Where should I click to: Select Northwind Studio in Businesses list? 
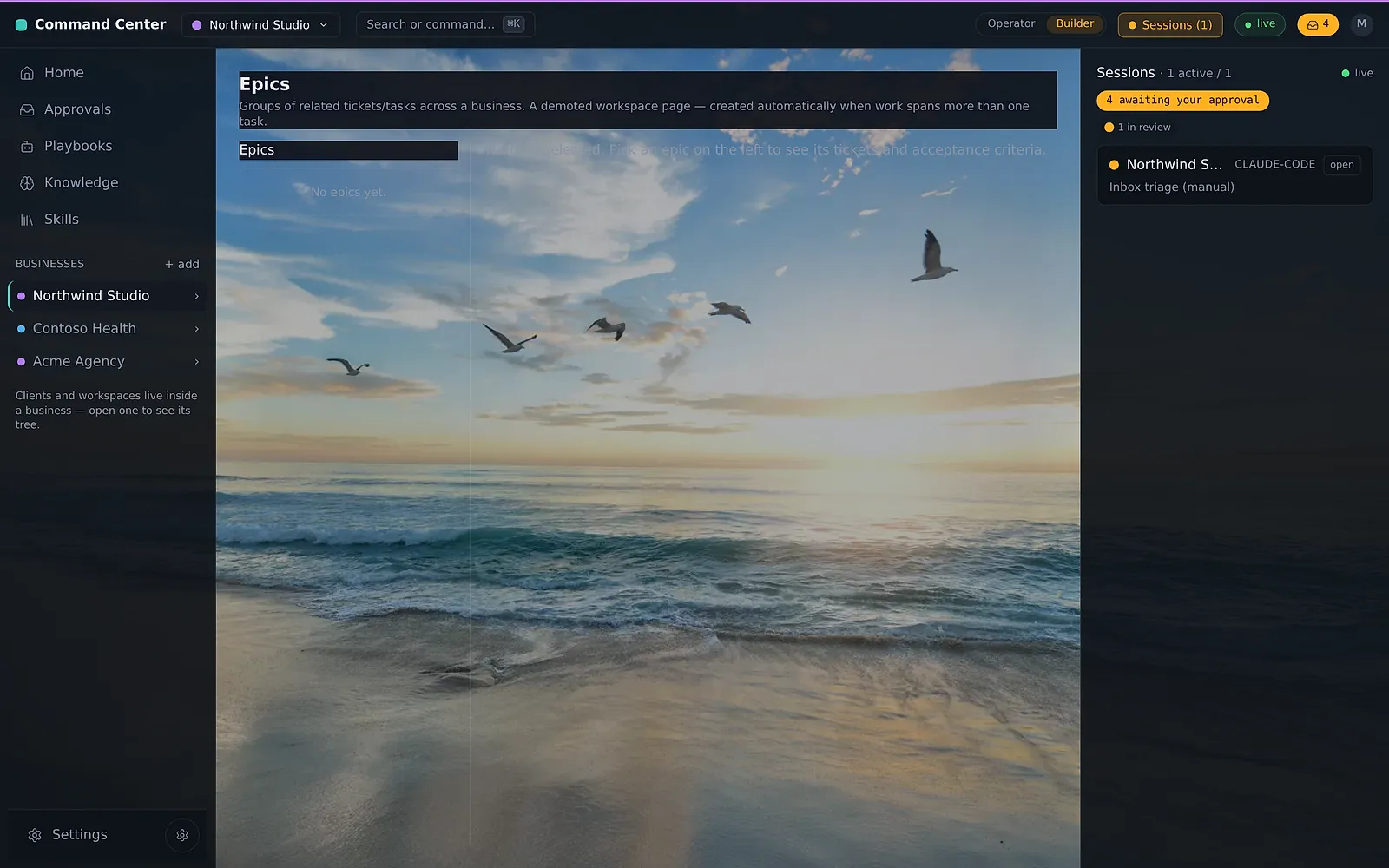click(108, 296)
